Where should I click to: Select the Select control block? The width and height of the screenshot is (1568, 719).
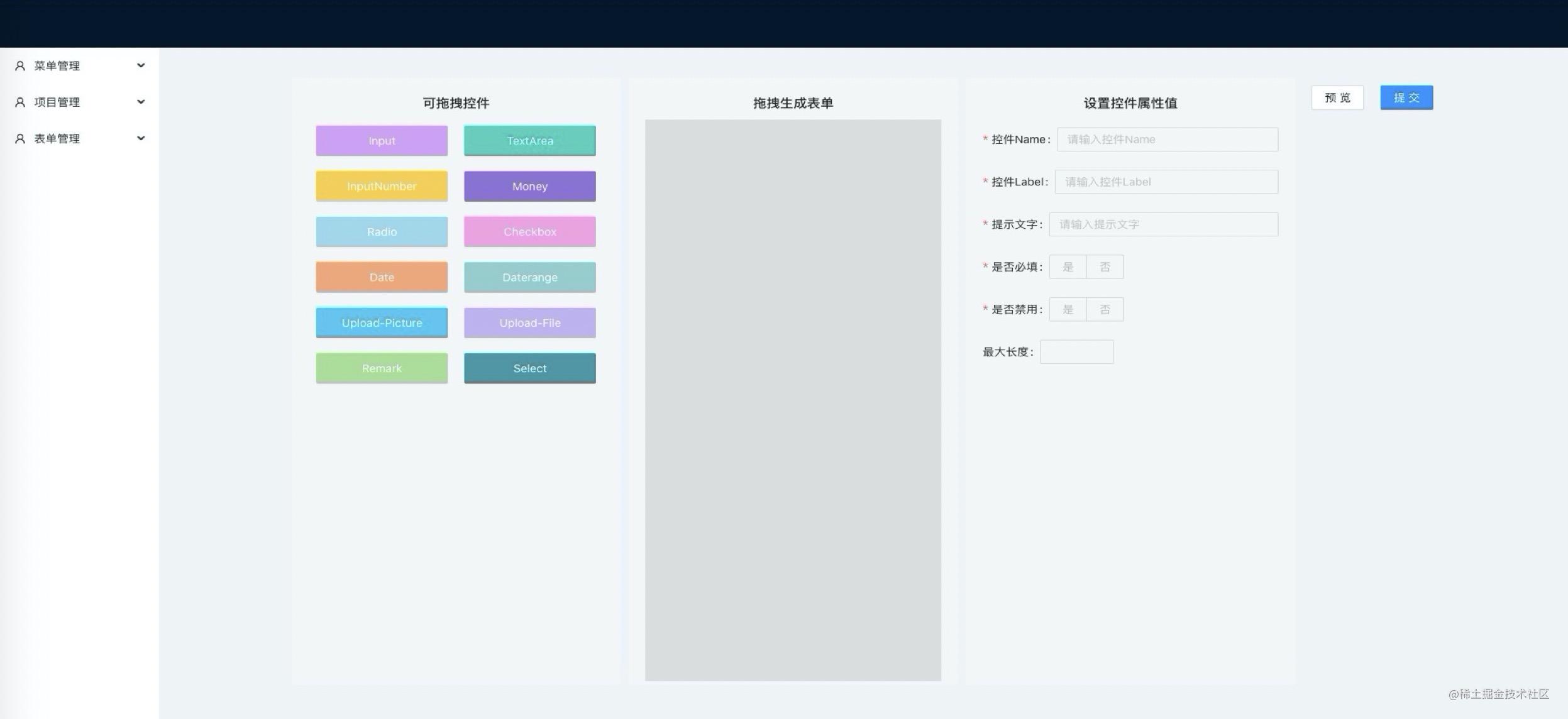click(530, 368)
